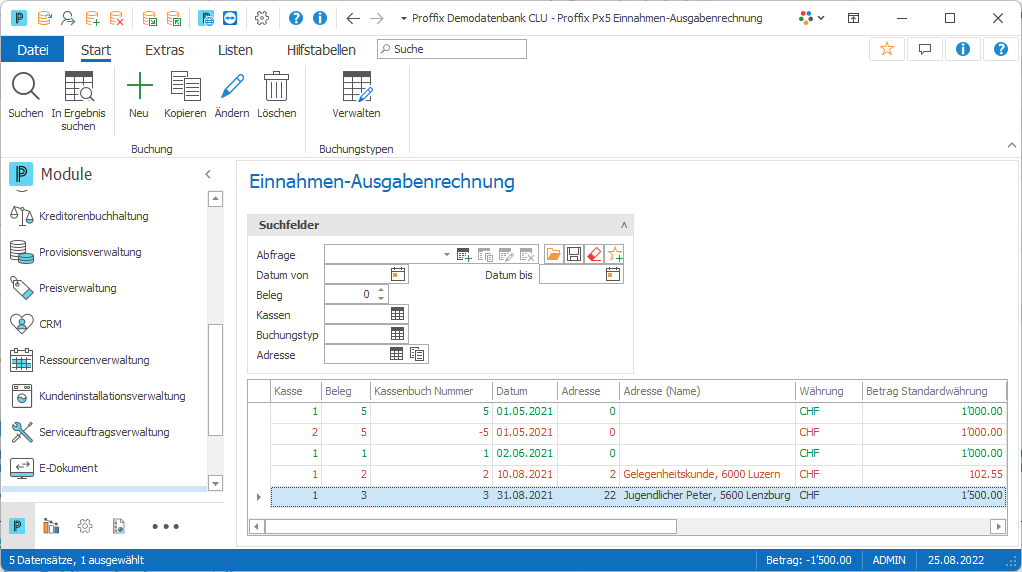Select row Jugendlicher Peter, 5600 Lenzburg

[x=638, y=496]
